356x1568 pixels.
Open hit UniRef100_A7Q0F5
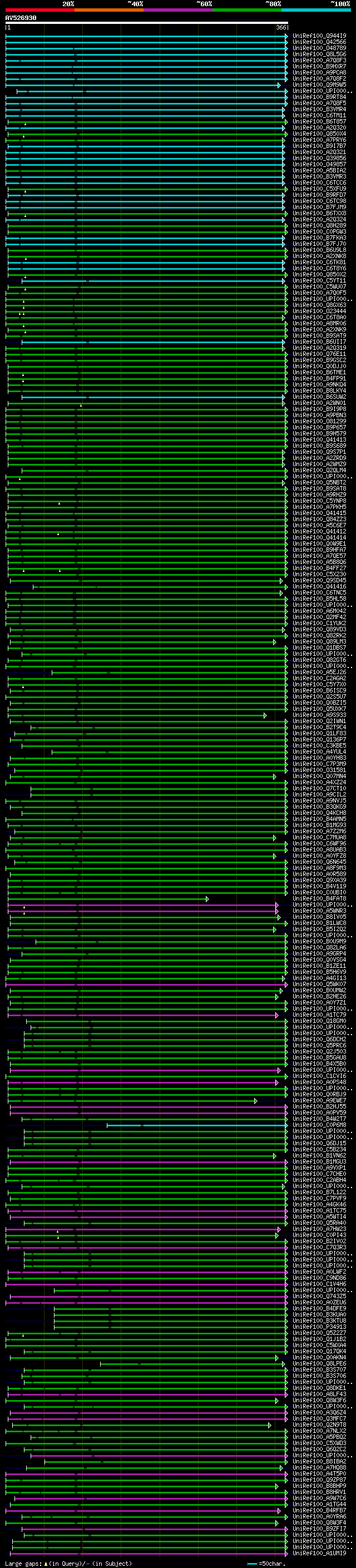(x=319, y=293)
